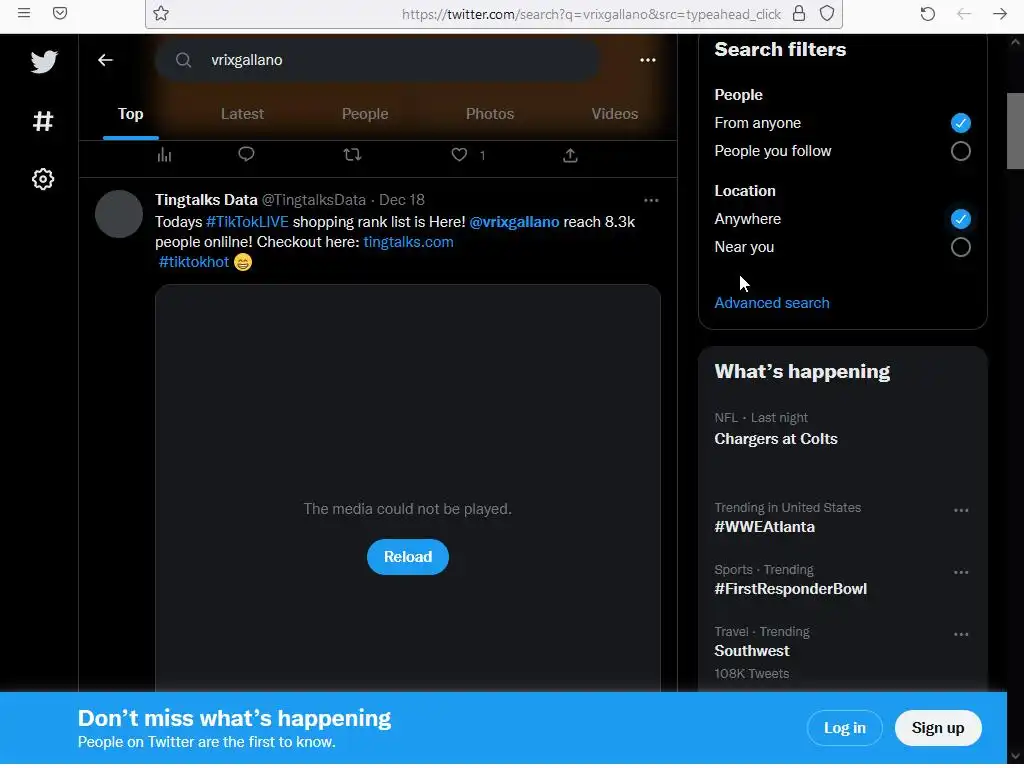Viewport: 1024px width, 768px height.
Task: Share the tweet with upload icon
Action: tap(570, 155)
